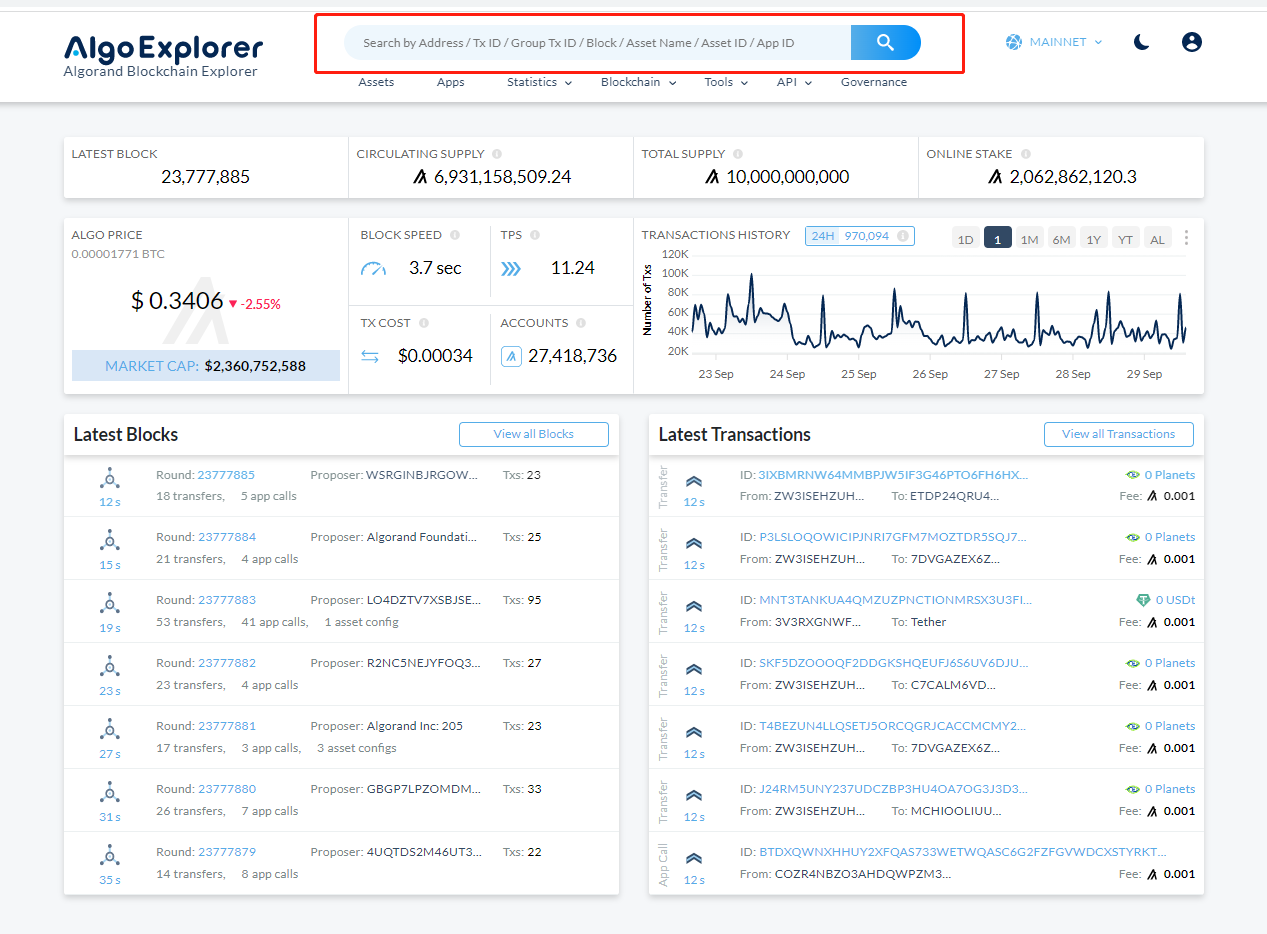Focus the search by address input field
The image size is (1267, 934).
(597, 43)
